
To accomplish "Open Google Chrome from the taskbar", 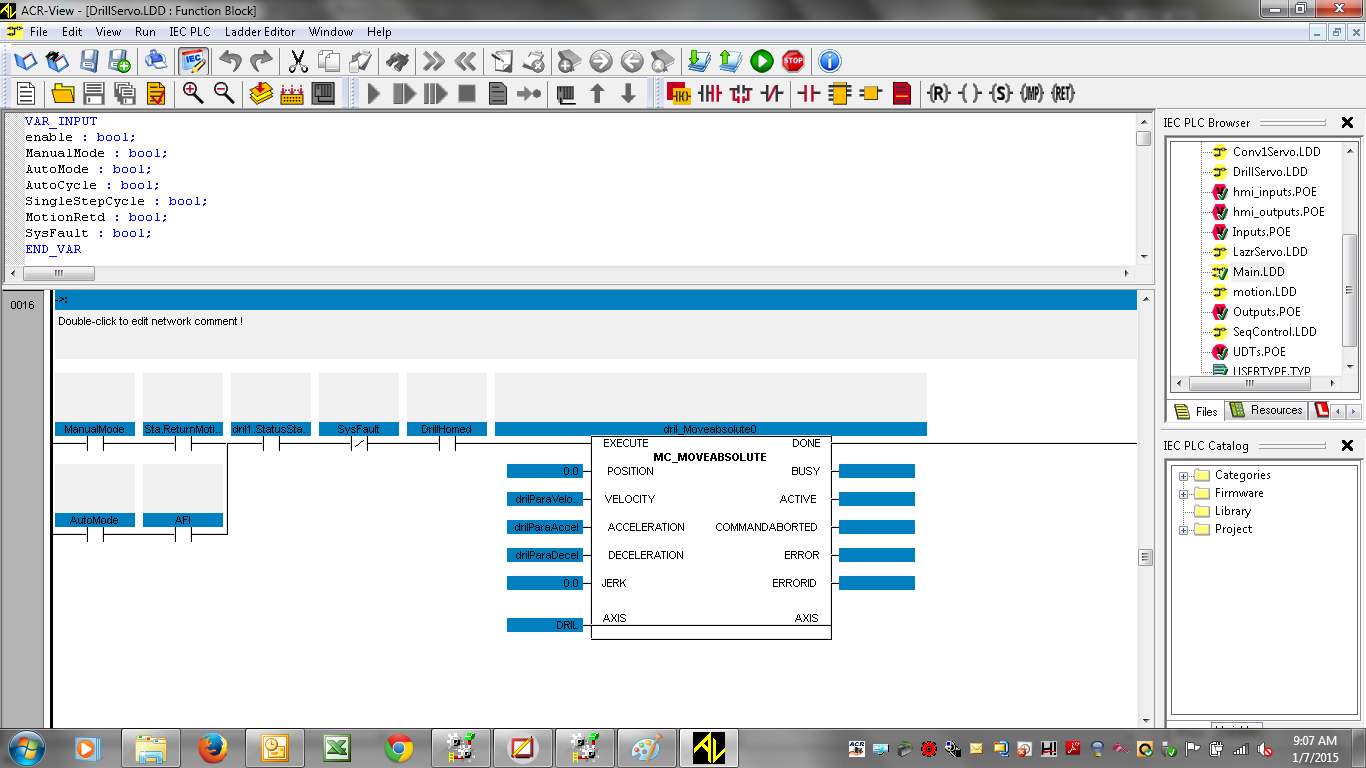I will tap(399, 747).
